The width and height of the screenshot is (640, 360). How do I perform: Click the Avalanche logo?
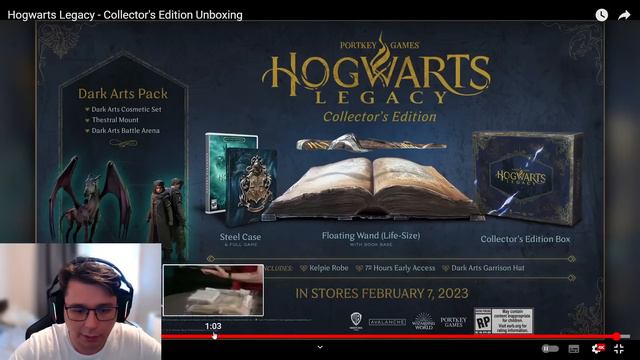[387, 322]
